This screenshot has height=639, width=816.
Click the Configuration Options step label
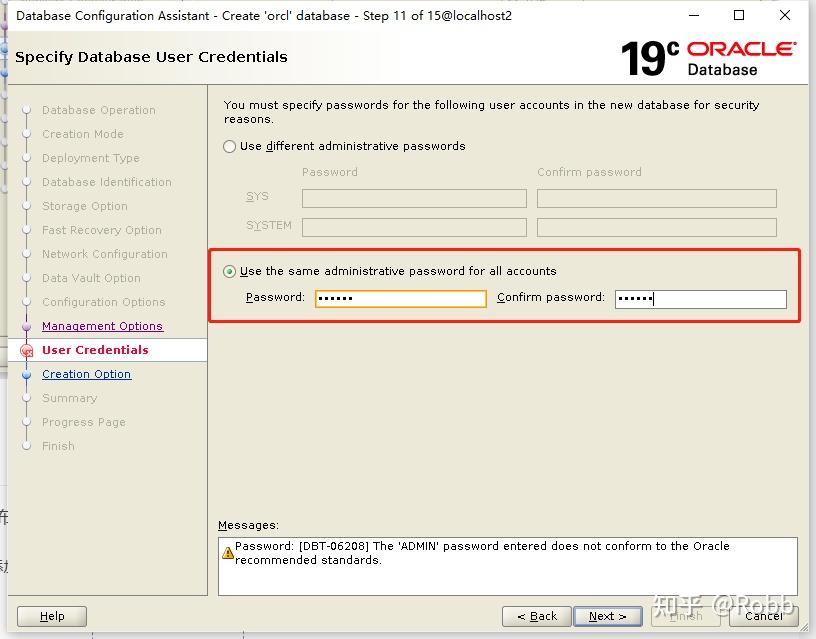tap(104, 302)
